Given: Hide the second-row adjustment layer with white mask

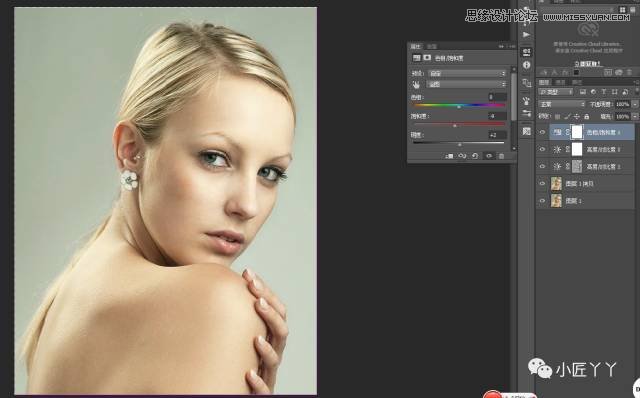Looking at the screenshot, I should [542, 149].
